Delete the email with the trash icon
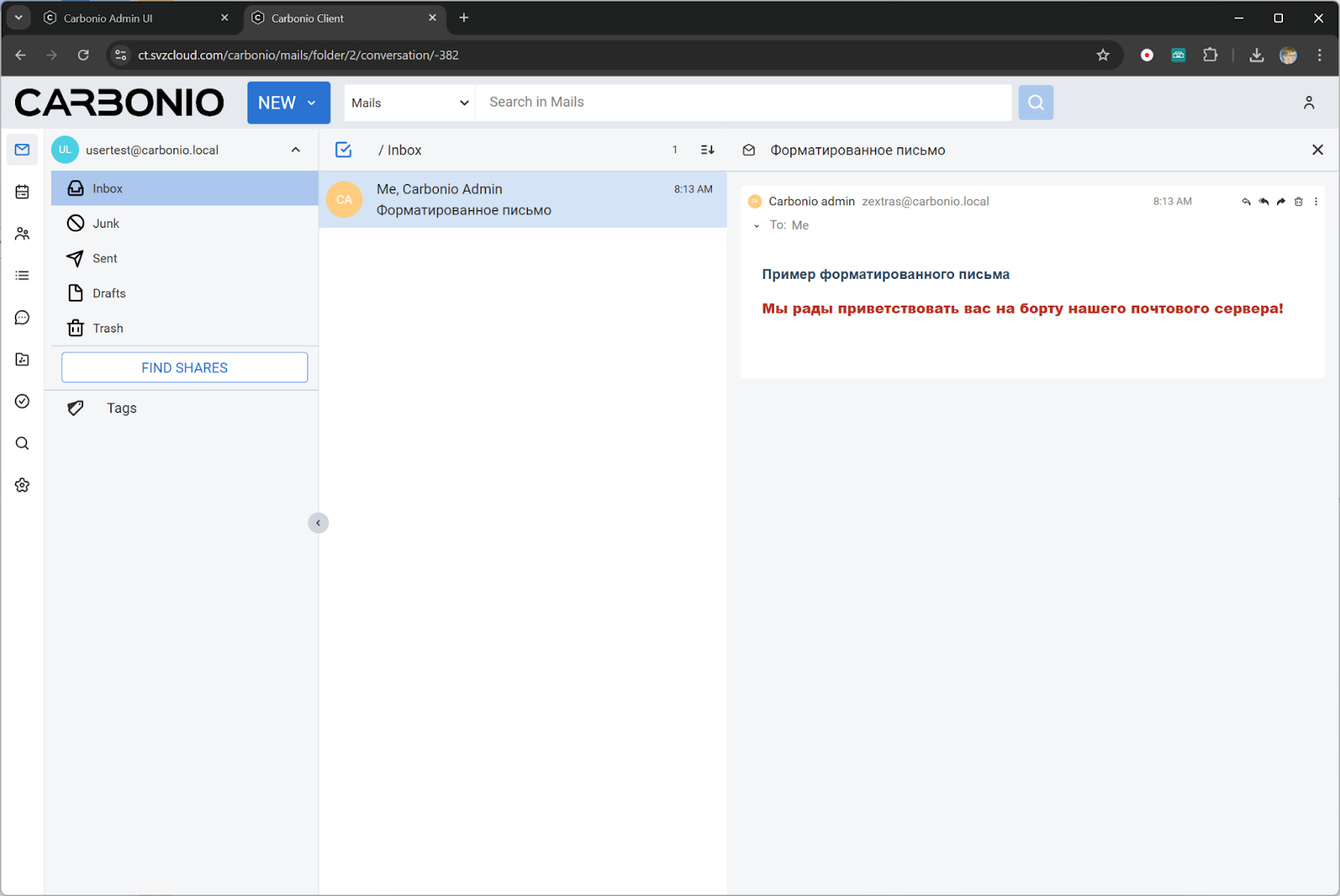The width and height of the screenshot is (1340, 896). point(1299,202)
